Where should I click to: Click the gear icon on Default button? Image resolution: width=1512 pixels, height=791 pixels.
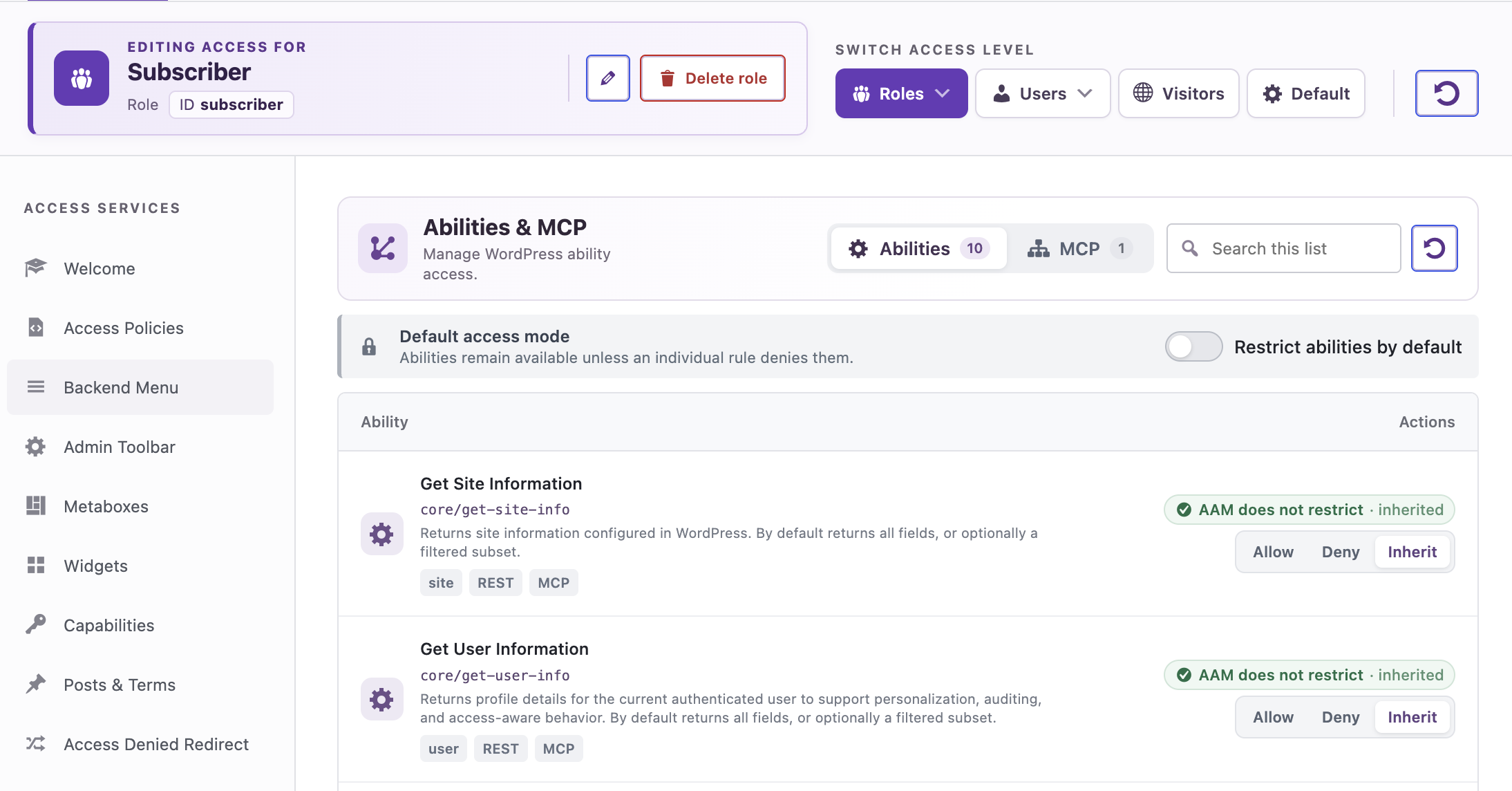(x=1272, y=93)
